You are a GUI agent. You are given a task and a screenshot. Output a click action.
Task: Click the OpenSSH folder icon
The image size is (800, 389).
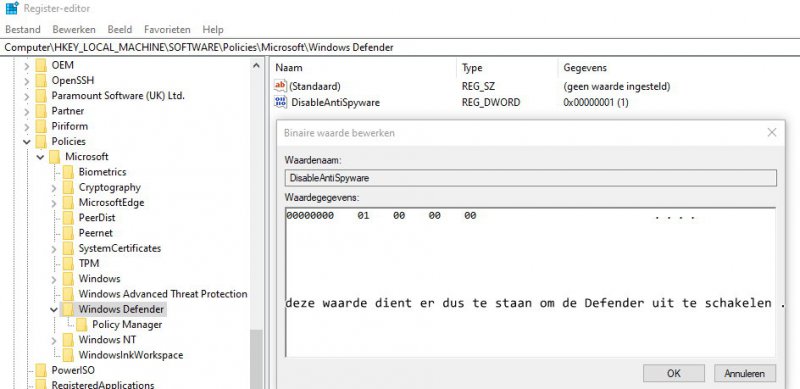pyautogui.click(x=41, y=81)
